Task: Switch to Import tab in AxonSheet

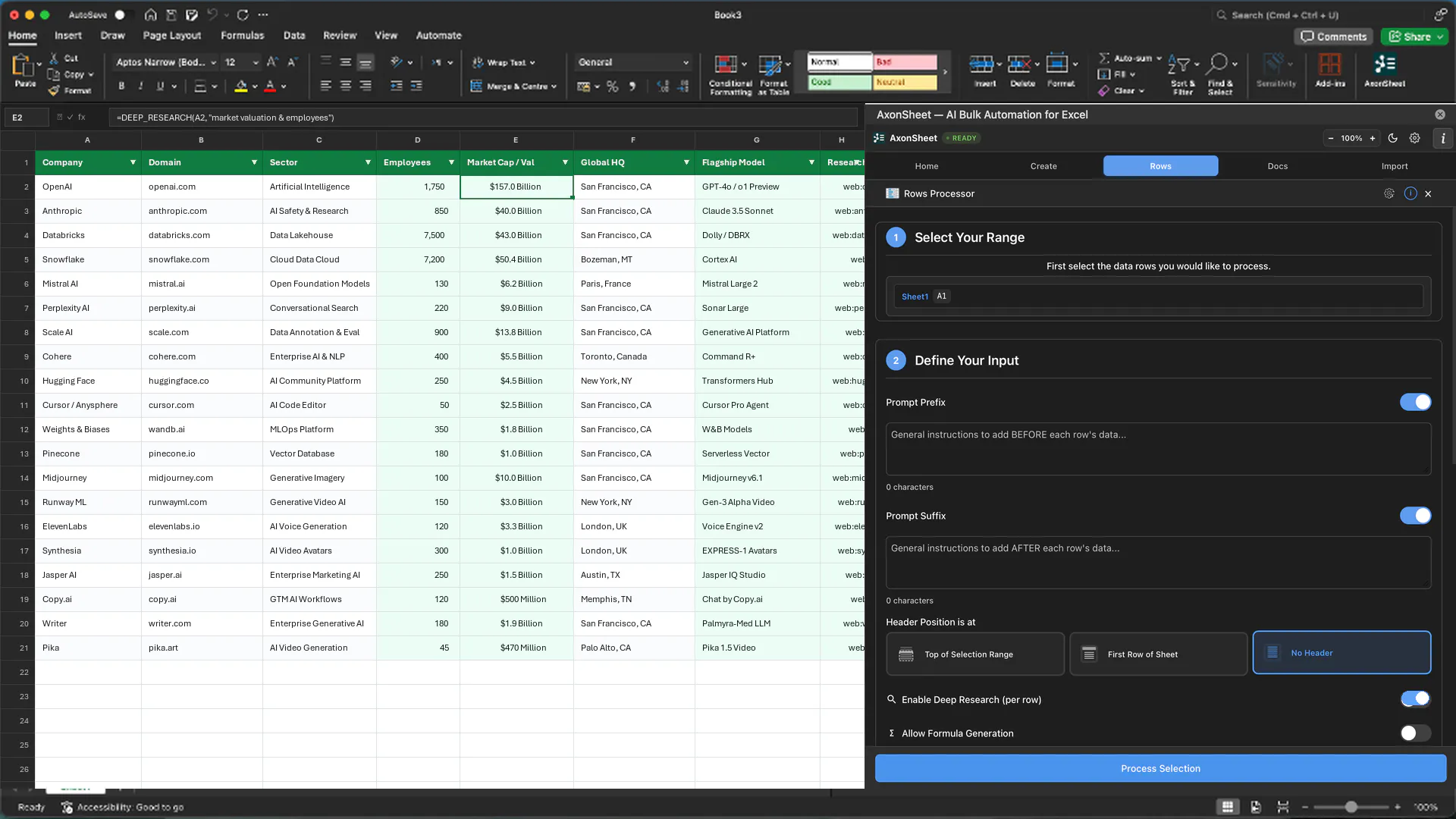Action: 1395,166
